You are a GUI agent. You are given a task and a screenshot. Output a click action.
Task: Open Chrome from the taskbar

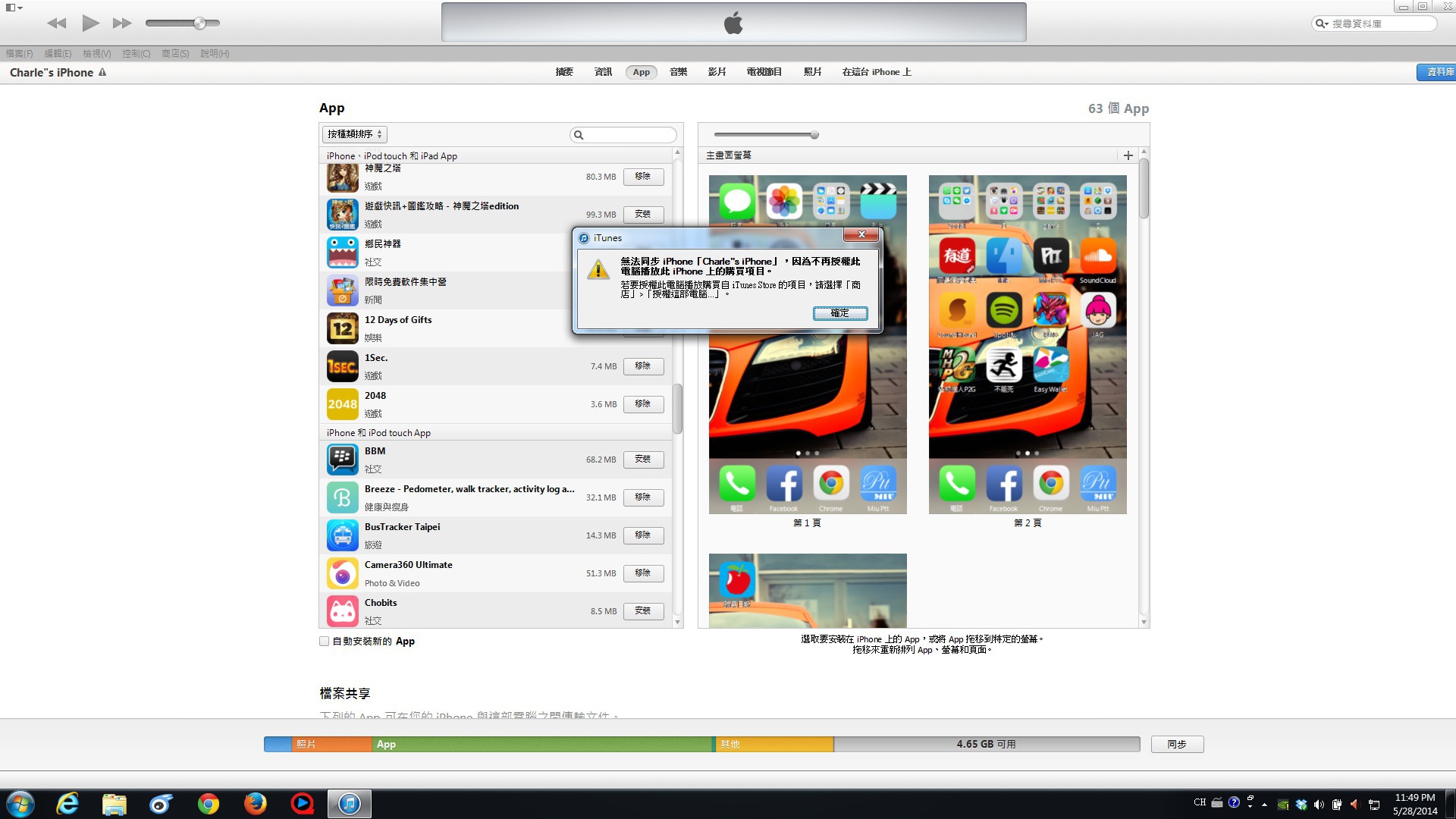click(x=209, y=804)
